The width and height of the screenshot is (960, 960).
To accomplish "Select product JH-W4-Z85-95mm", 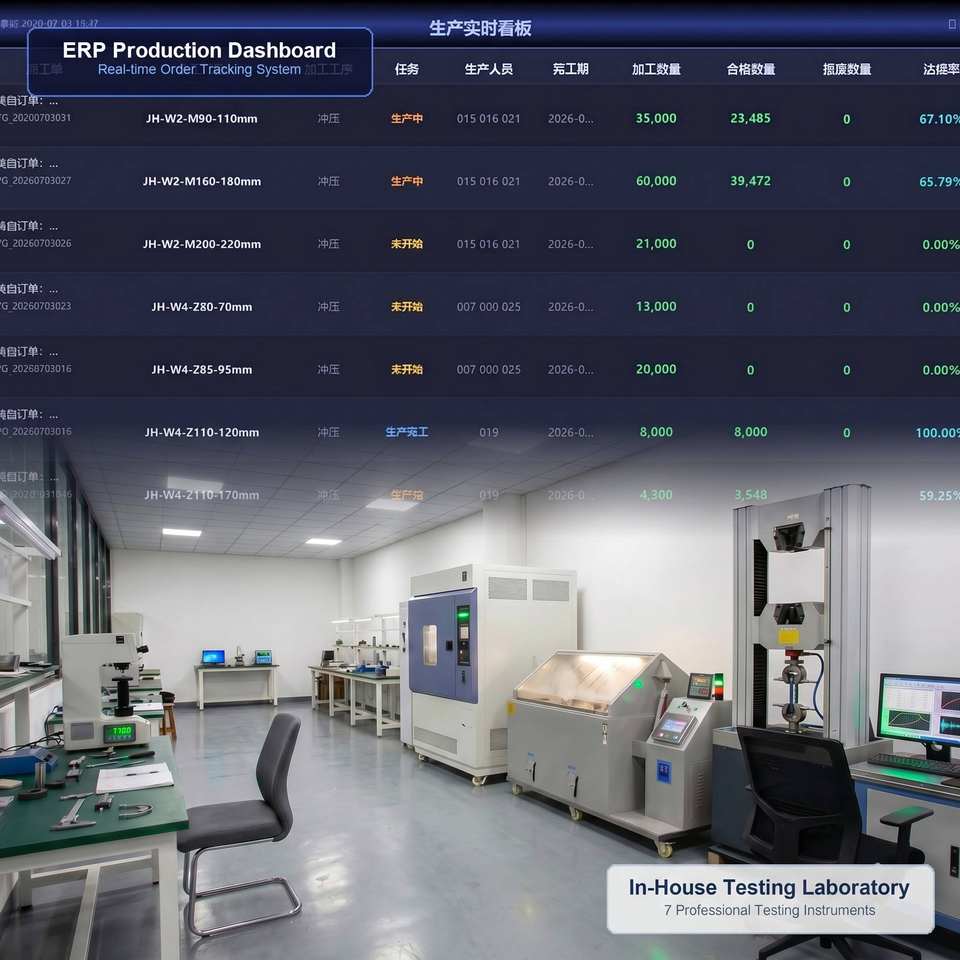I will (x=201, y=369).
